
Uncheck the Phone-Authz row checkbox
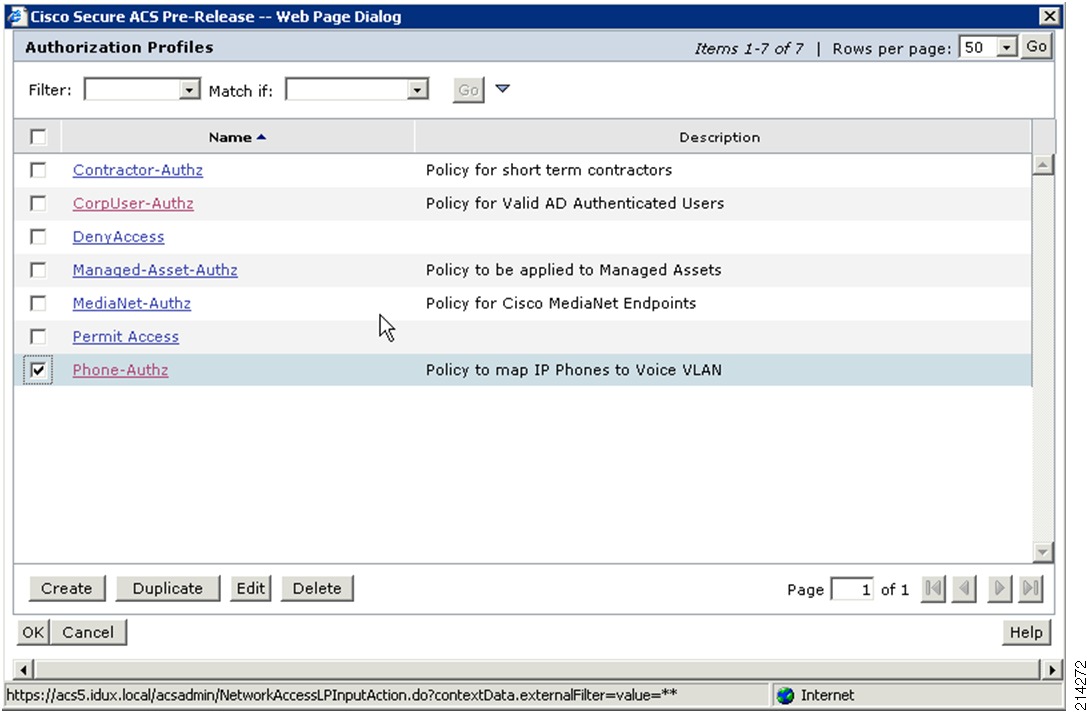point(38,370)
